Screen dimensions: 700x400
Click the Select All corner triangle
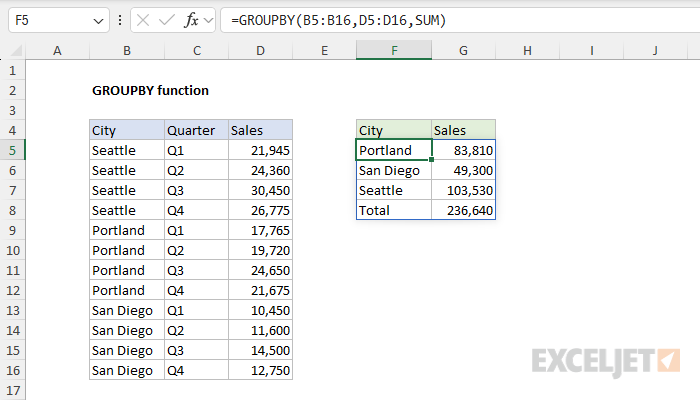(x=16, y=50)
